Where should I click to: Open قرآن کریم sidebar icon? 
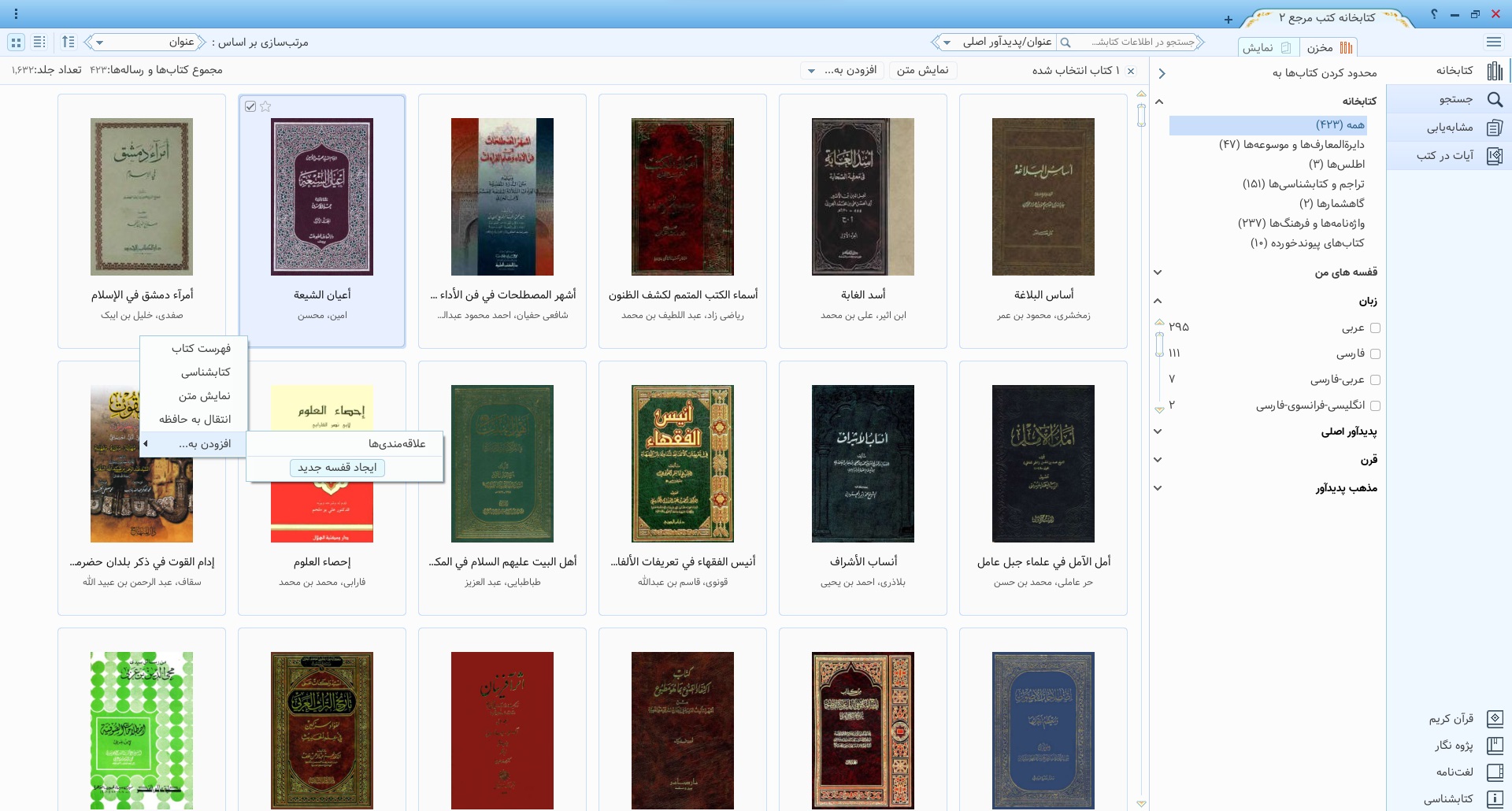point(1495,719)
